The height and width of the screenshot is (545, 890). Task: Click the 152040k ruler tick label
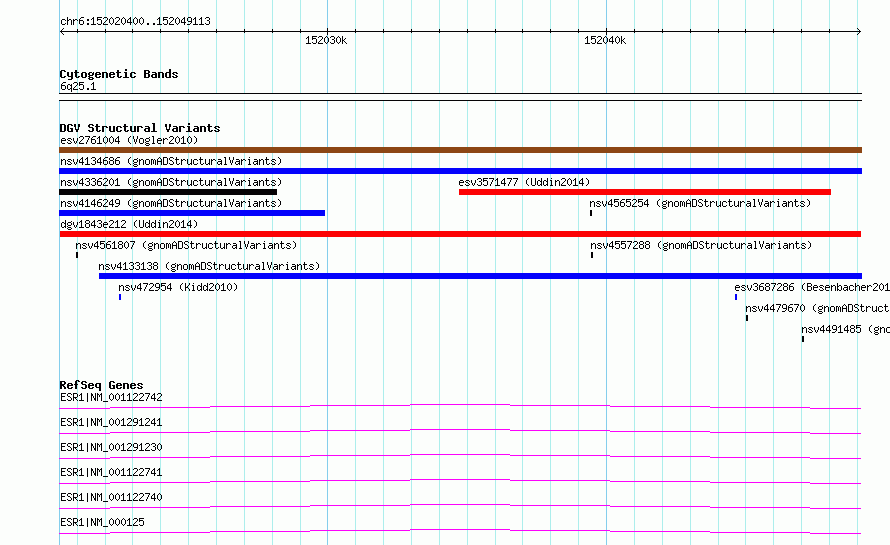click(605, 40)
